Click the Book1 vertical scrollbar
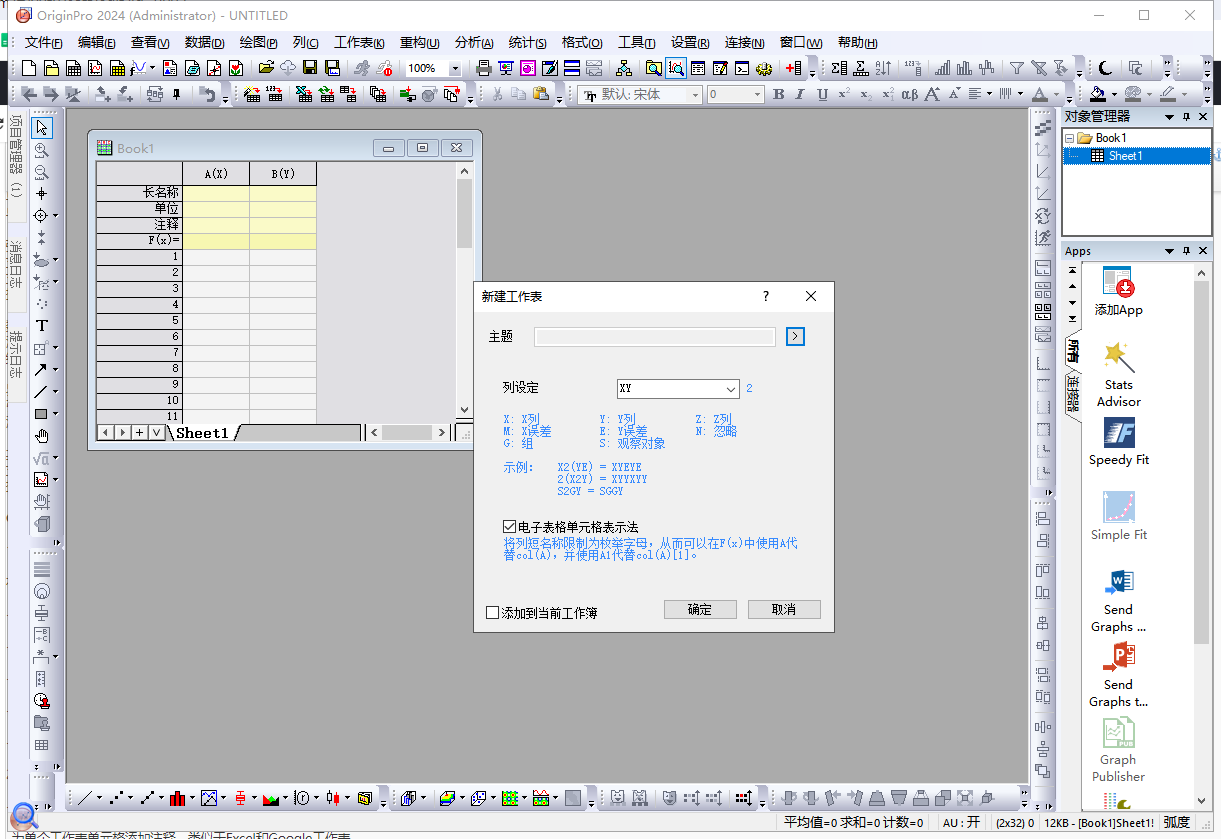The height and width of the screenshot is (839, 1221). 464,291
